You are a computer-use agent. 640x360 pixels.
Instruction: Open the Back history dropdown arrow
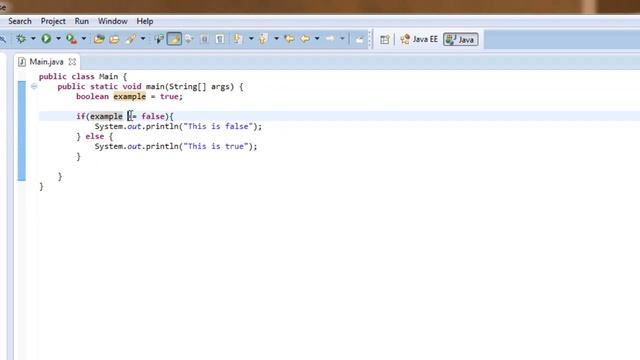[x=317, y=39]
